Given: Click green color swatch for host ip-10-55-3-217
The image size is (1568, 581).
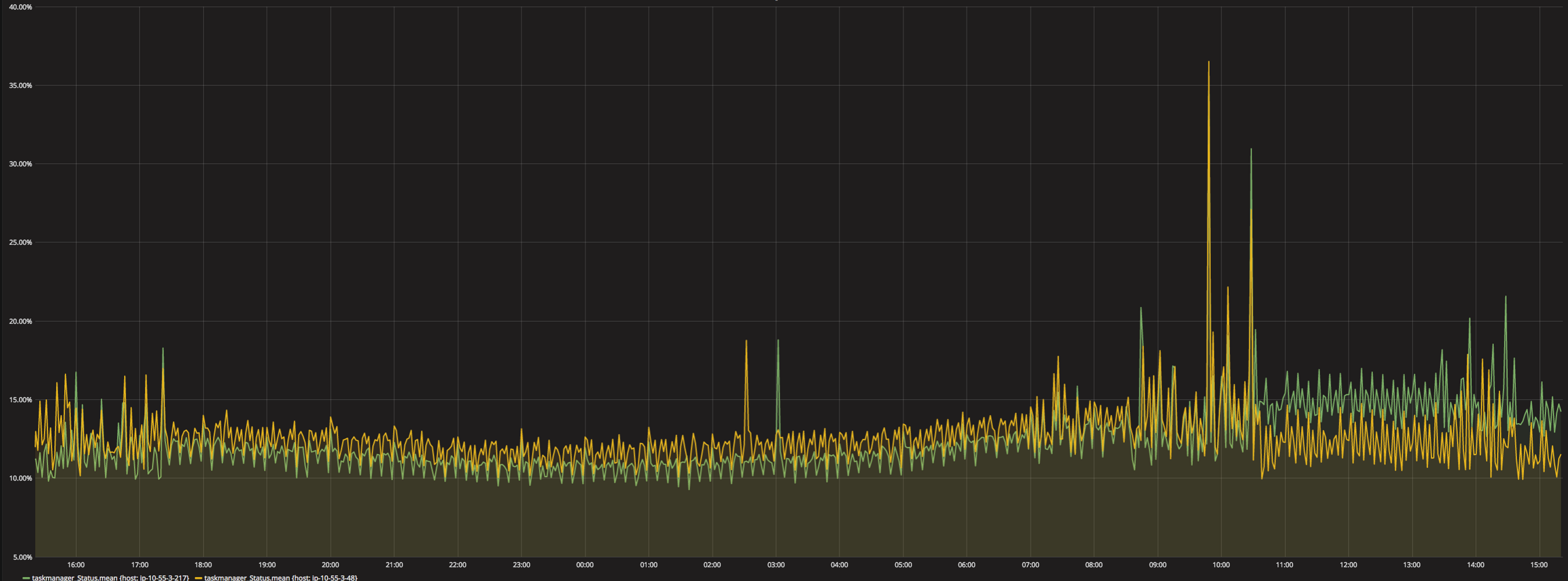Looking at the screenshot, I should click(x=26, y=577).
